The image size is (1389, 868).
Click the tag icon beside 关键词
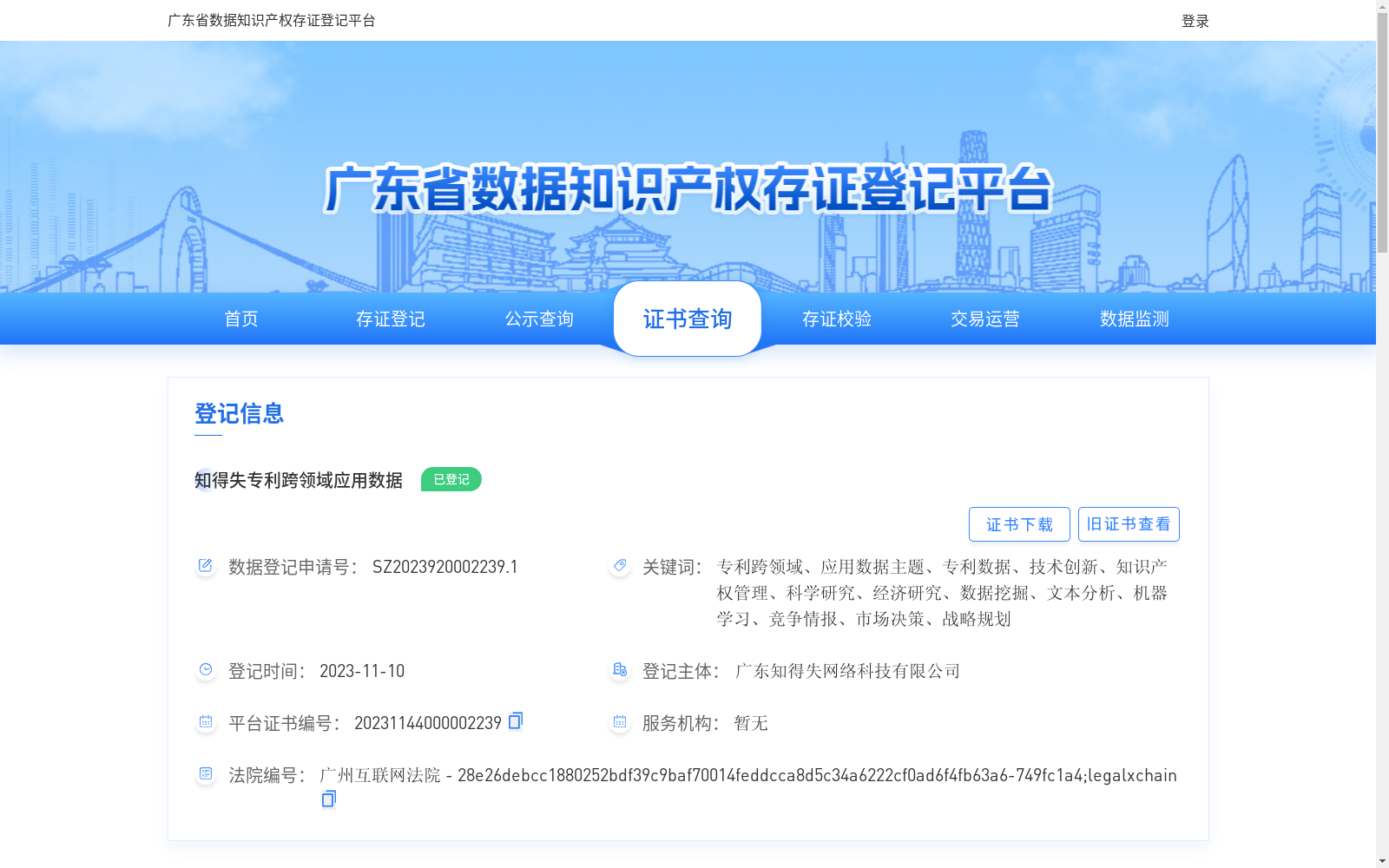(x=620, y=566)
